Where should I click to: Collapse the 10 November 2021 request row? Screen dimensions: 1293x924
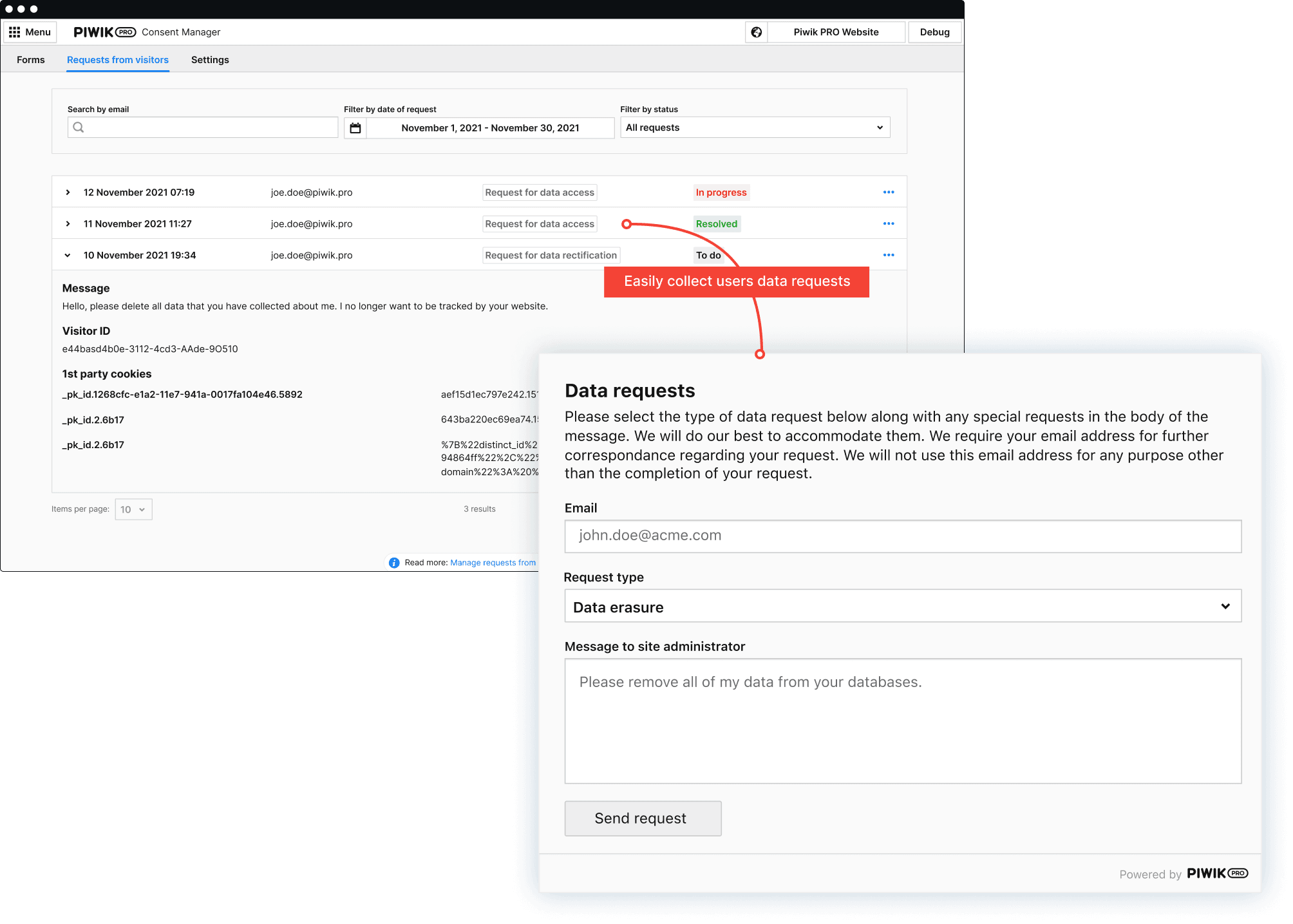[68, 254]
